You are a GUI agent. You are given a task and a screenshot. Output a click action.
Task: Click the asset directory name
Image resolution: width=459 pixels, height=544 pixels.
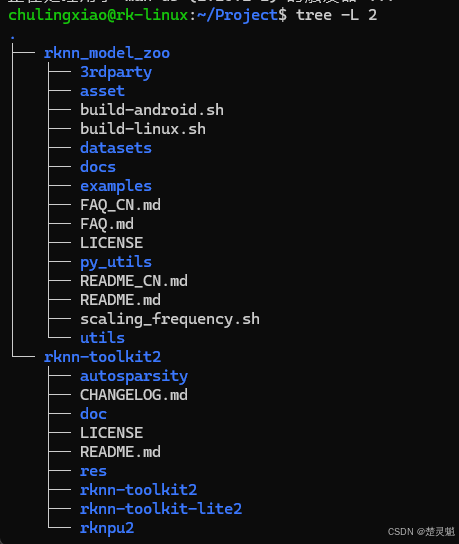(x=102, y=91)
